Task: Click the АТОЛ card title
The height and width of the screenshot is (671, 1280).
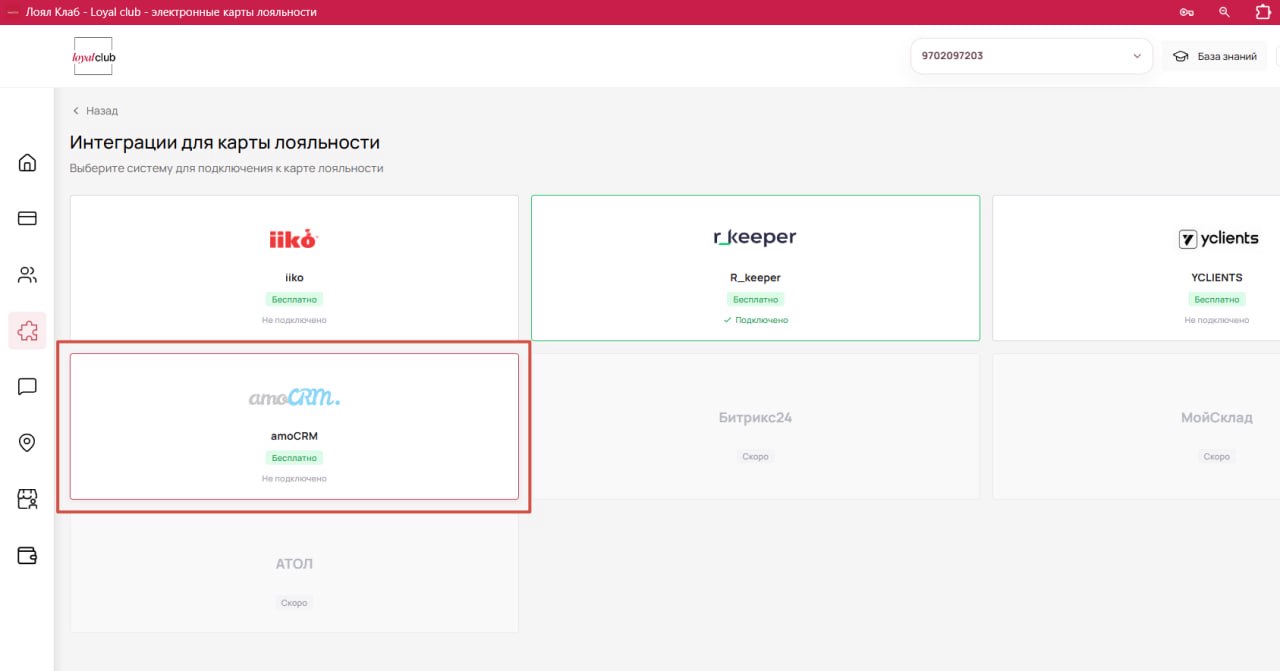Action: point(294,564)
